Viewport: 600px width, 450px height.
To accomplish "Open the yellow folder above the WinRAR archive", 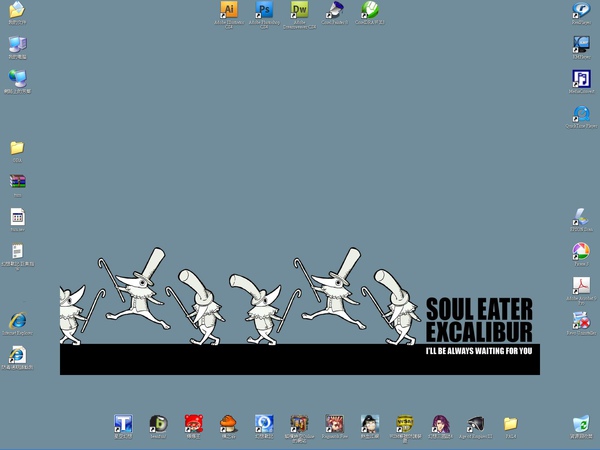I will 17,148.
